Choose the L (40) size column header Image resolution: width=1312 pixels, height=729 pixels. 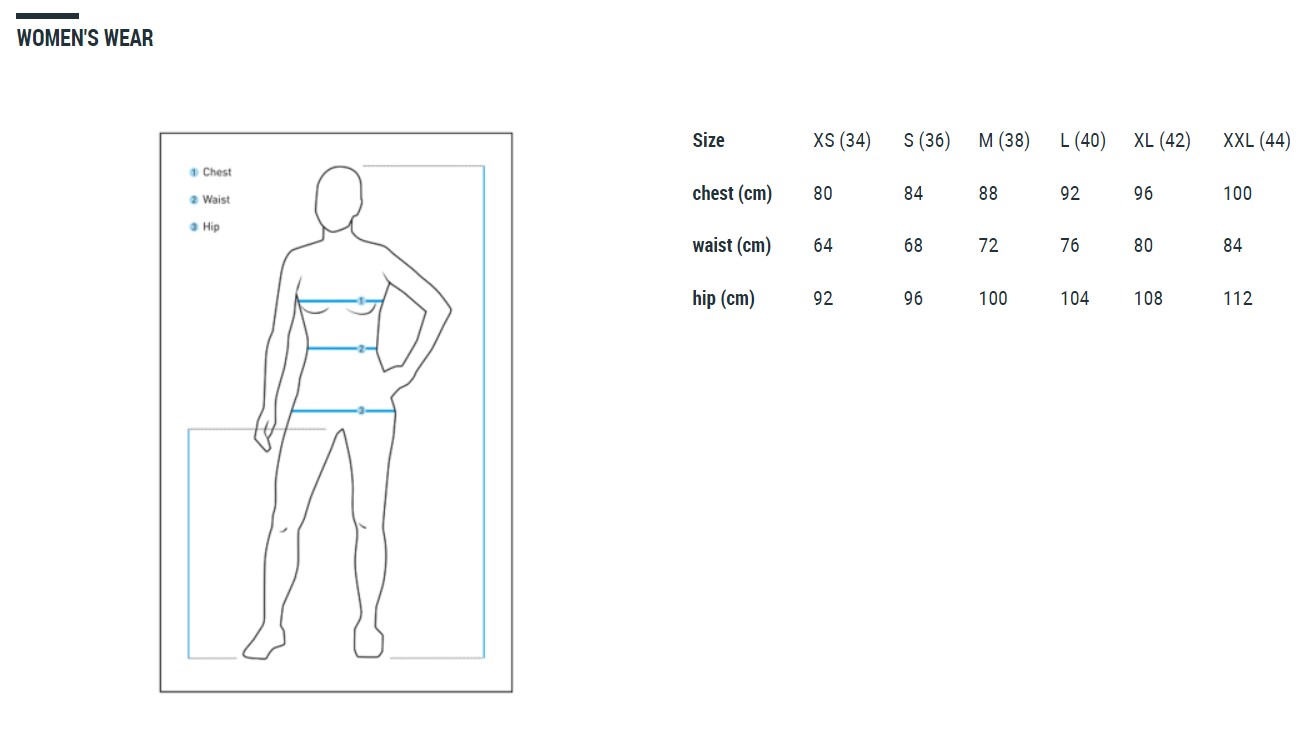coord(1082,141)
